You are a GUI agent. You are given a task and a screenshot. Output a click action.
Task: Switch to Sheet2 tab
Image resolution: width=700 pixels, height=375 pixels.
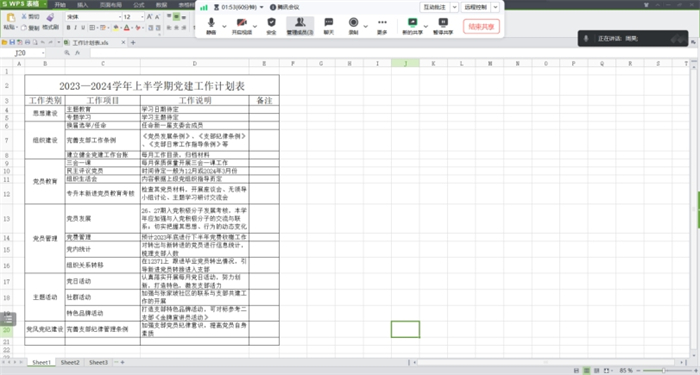point(70,362)
